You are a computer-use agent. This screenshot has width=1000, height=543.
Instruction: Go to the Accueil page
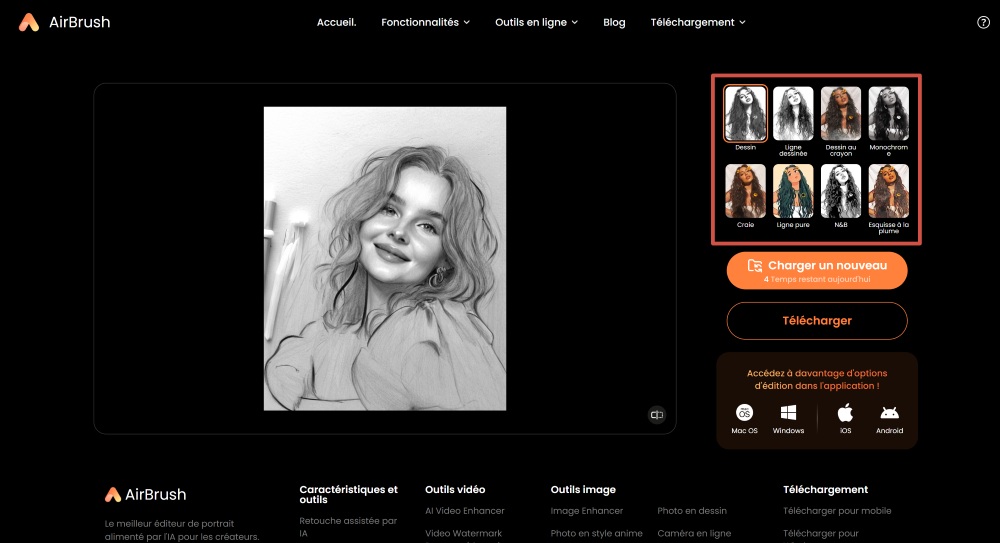point(336,22)
